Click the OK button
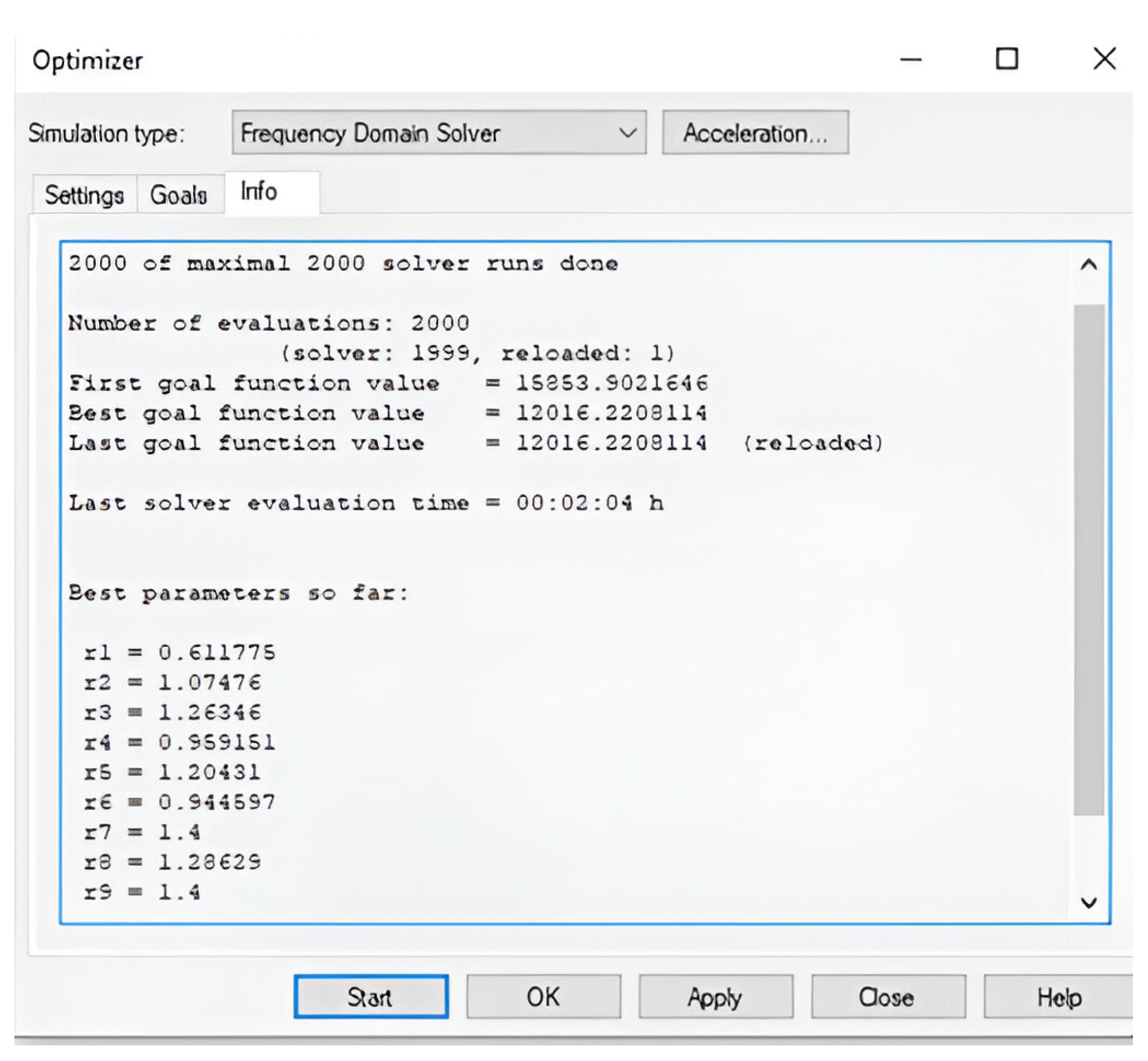Image resolution: width=1148 pixels, height=1061 pixels. (543, 996)
